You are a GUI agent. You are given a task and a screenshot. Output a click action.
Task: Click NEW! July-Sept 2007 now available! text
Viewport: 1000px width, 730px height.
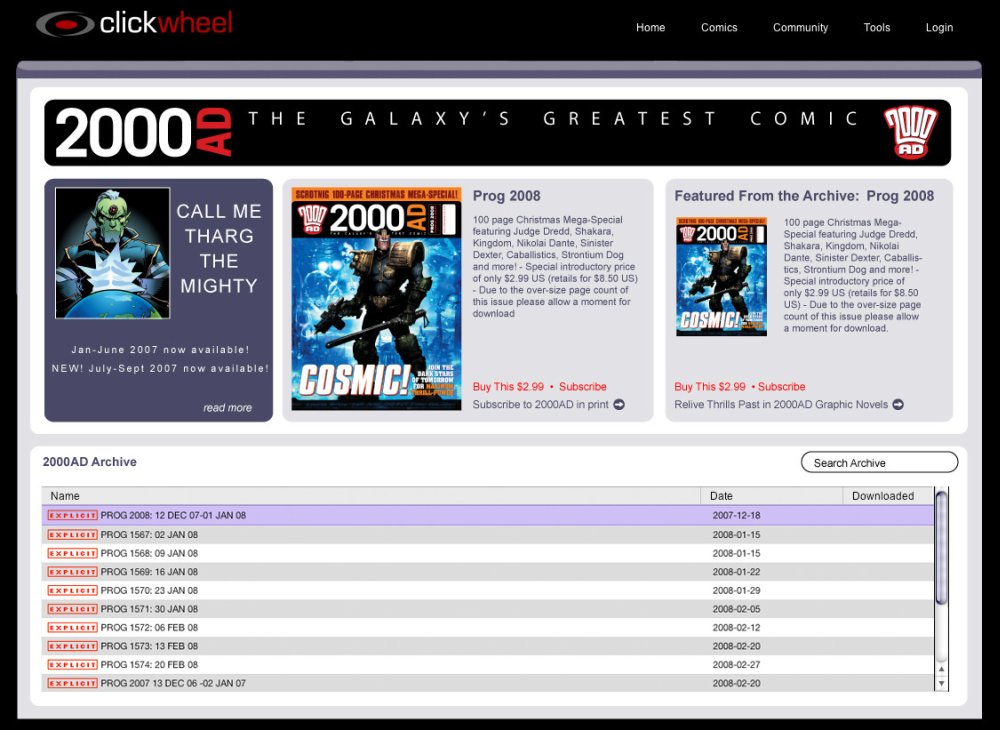(160, 368)
